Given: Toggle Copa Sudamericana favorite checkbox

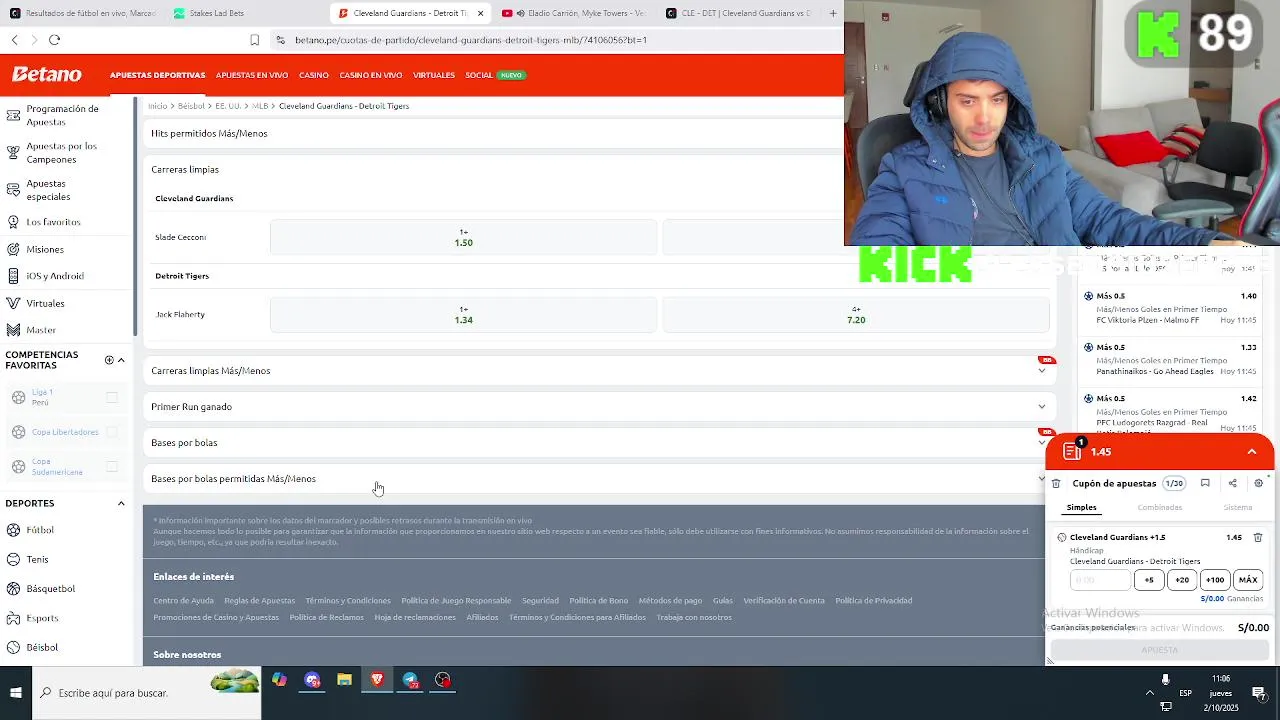Looking at the screenshot, I should [112, 467].
